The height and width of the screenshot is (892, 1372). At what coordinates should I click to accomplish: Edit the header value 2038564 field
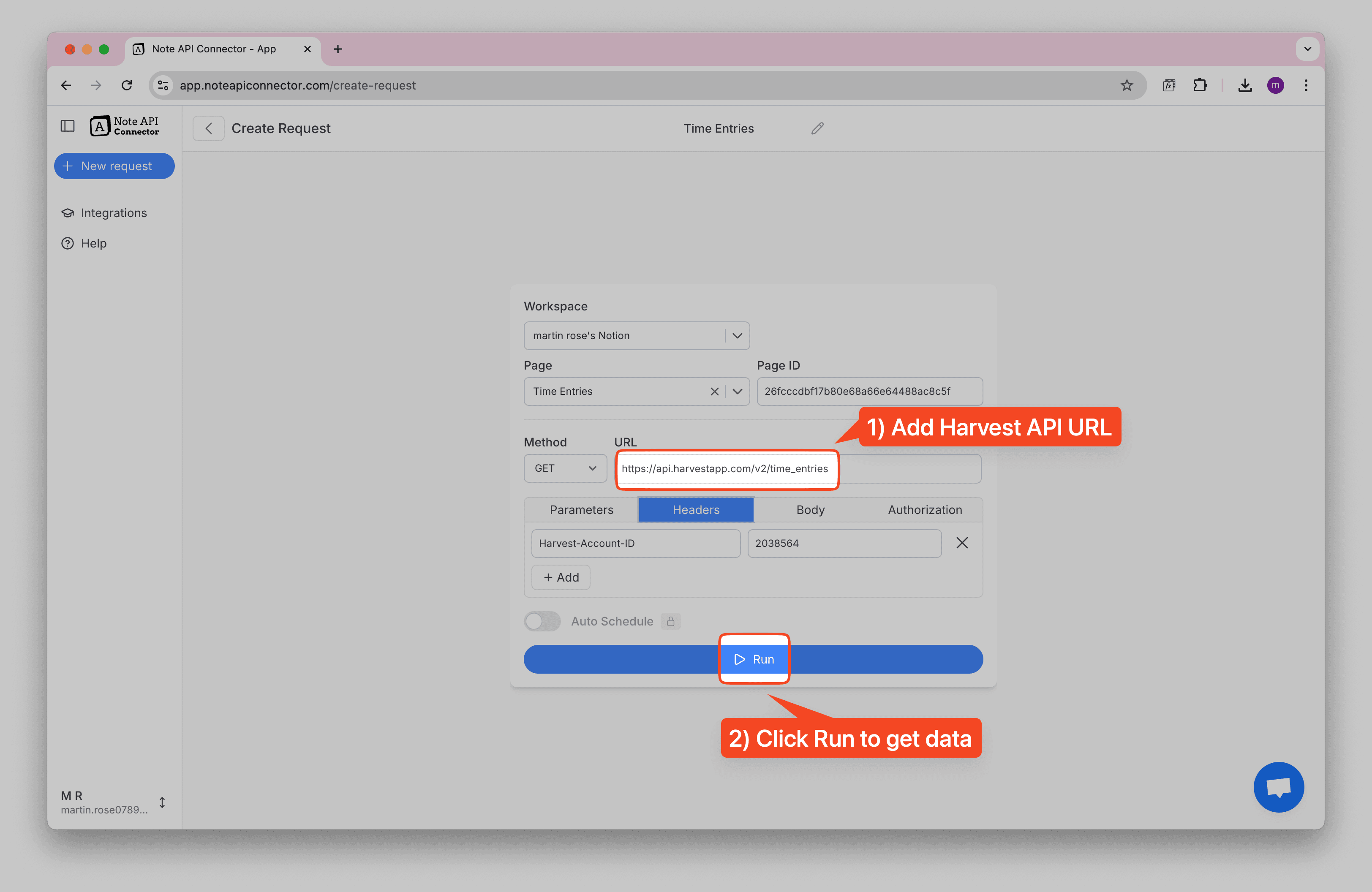[x=844, y=543]
